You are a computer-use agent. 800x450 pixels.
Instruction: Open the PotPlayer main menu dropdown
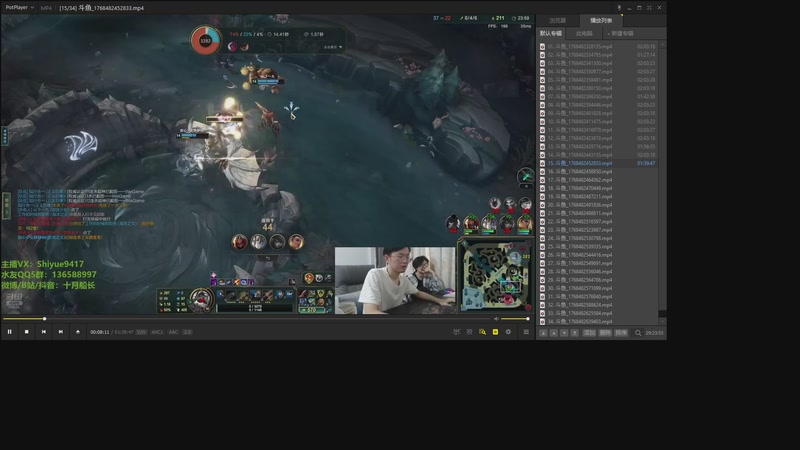coord(19,8)
